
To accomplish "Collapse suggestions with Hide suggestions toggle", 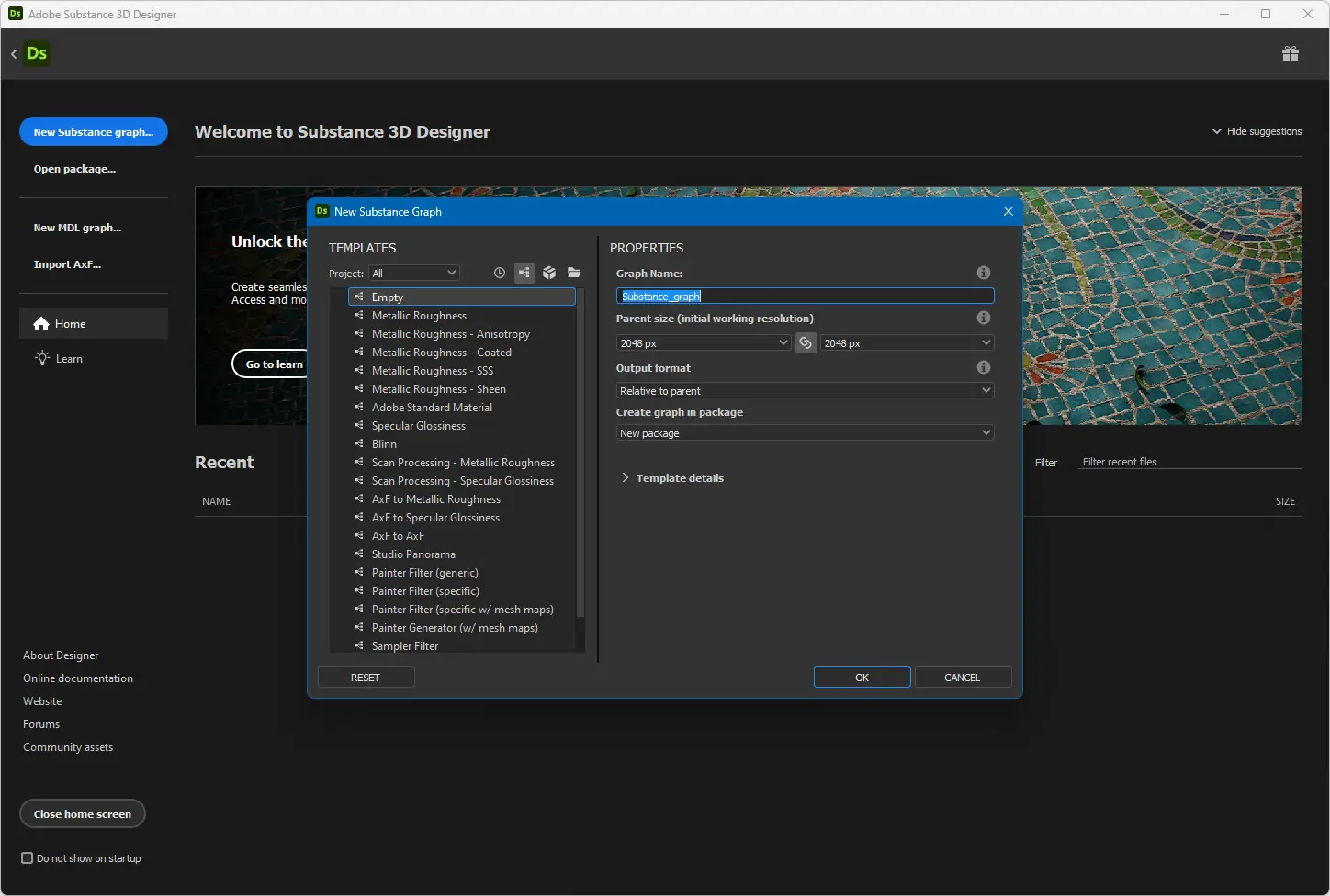I will coord(1257,131).
